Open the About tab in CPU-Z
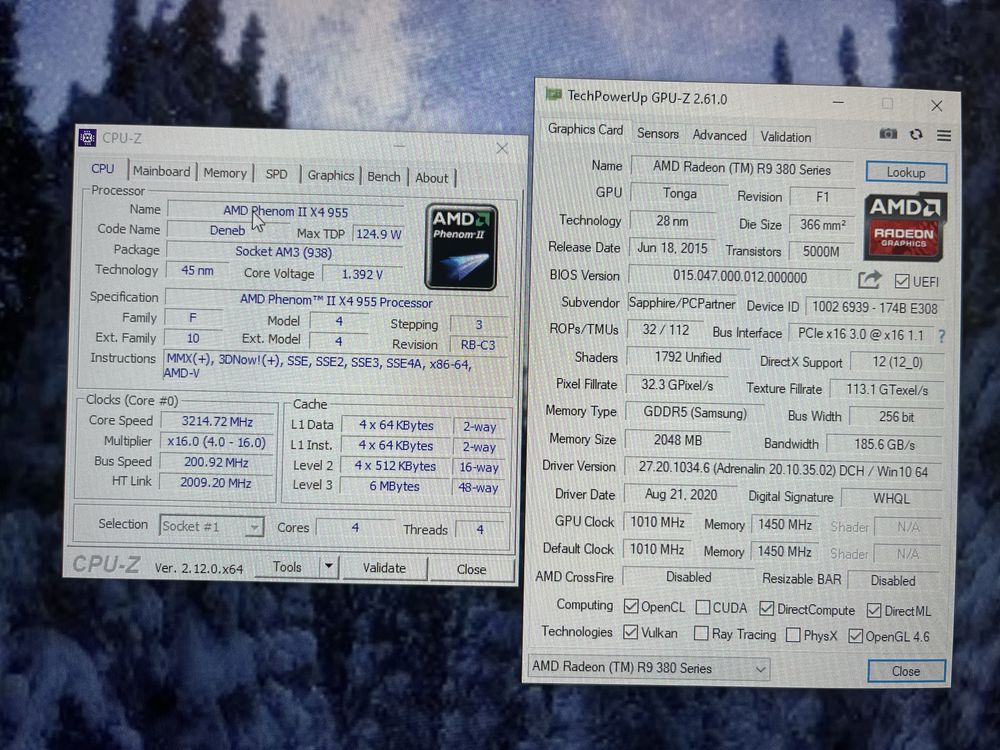Viewport: 1000px width, 750px height. (432, 178)
